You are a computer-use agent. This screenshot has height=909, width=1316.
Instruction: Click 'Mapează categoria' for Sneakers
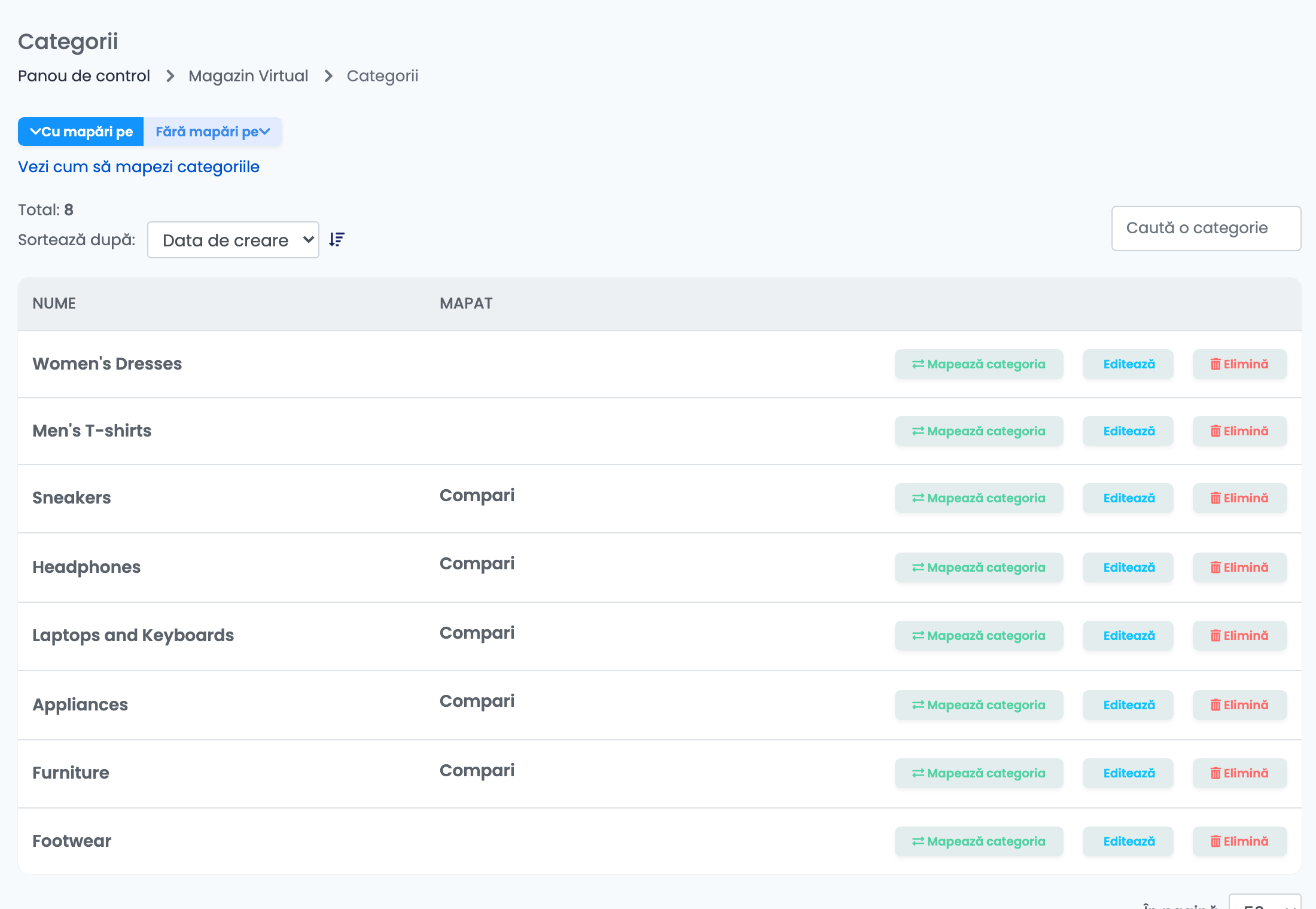pos(979,498)
